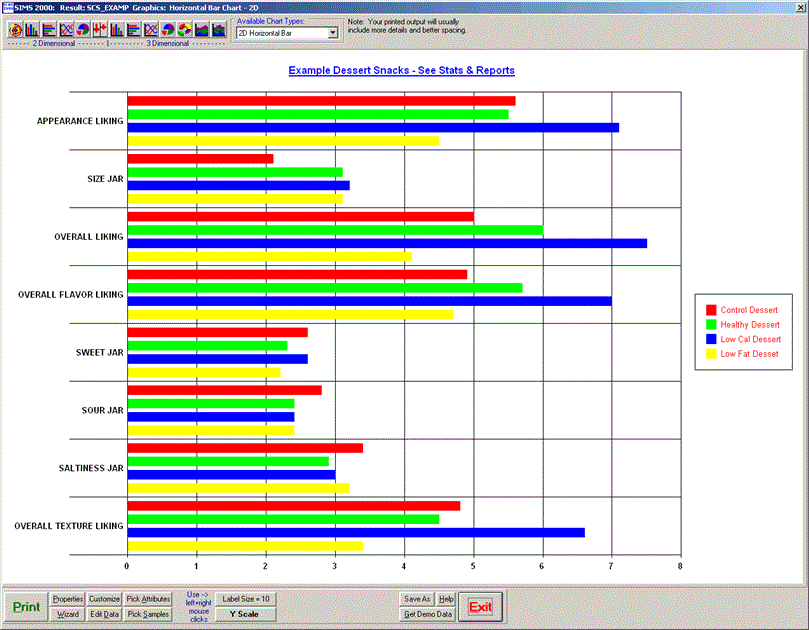Click the Control Dessert legend label
This screenshot has height=630, width=809.
click(x=749, y=310)
